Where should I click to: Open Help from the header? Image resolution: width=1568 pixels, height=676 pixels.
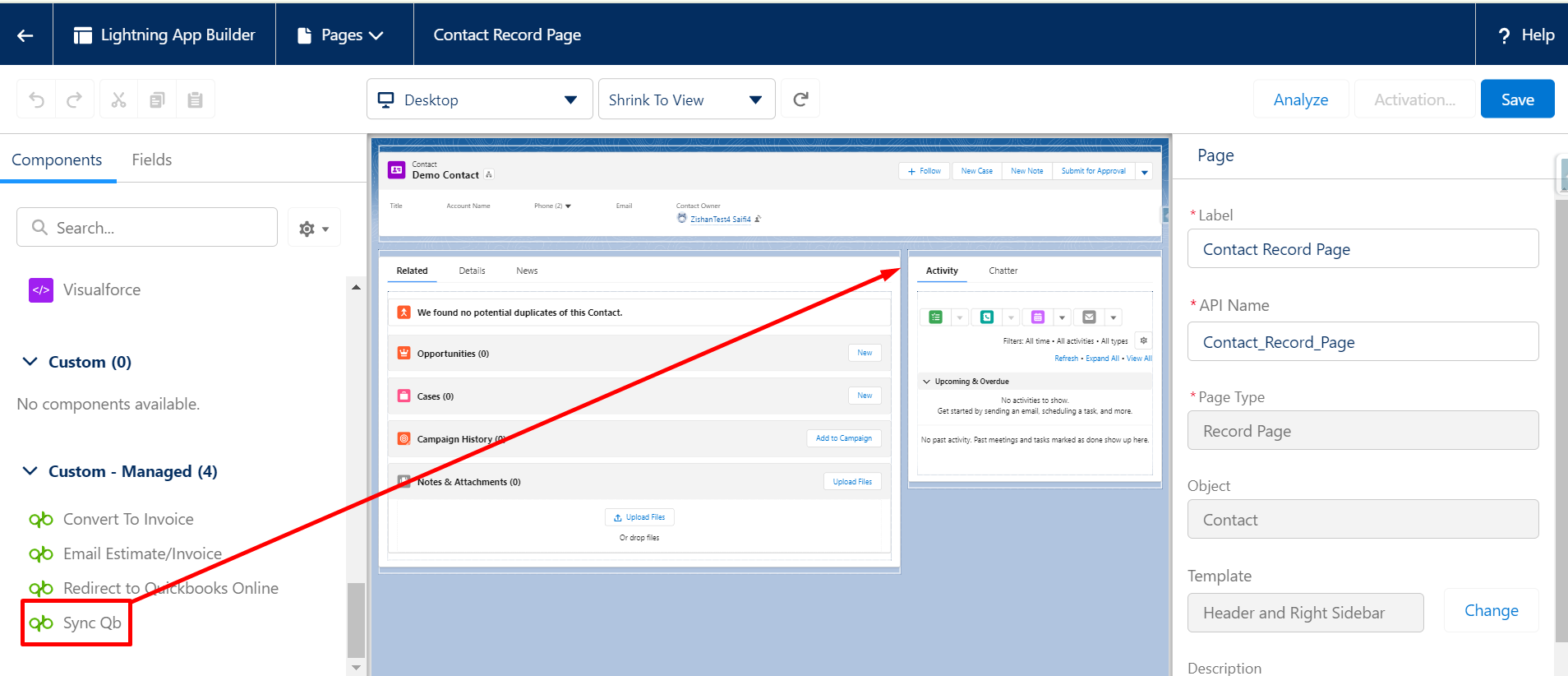[1526, 35]
